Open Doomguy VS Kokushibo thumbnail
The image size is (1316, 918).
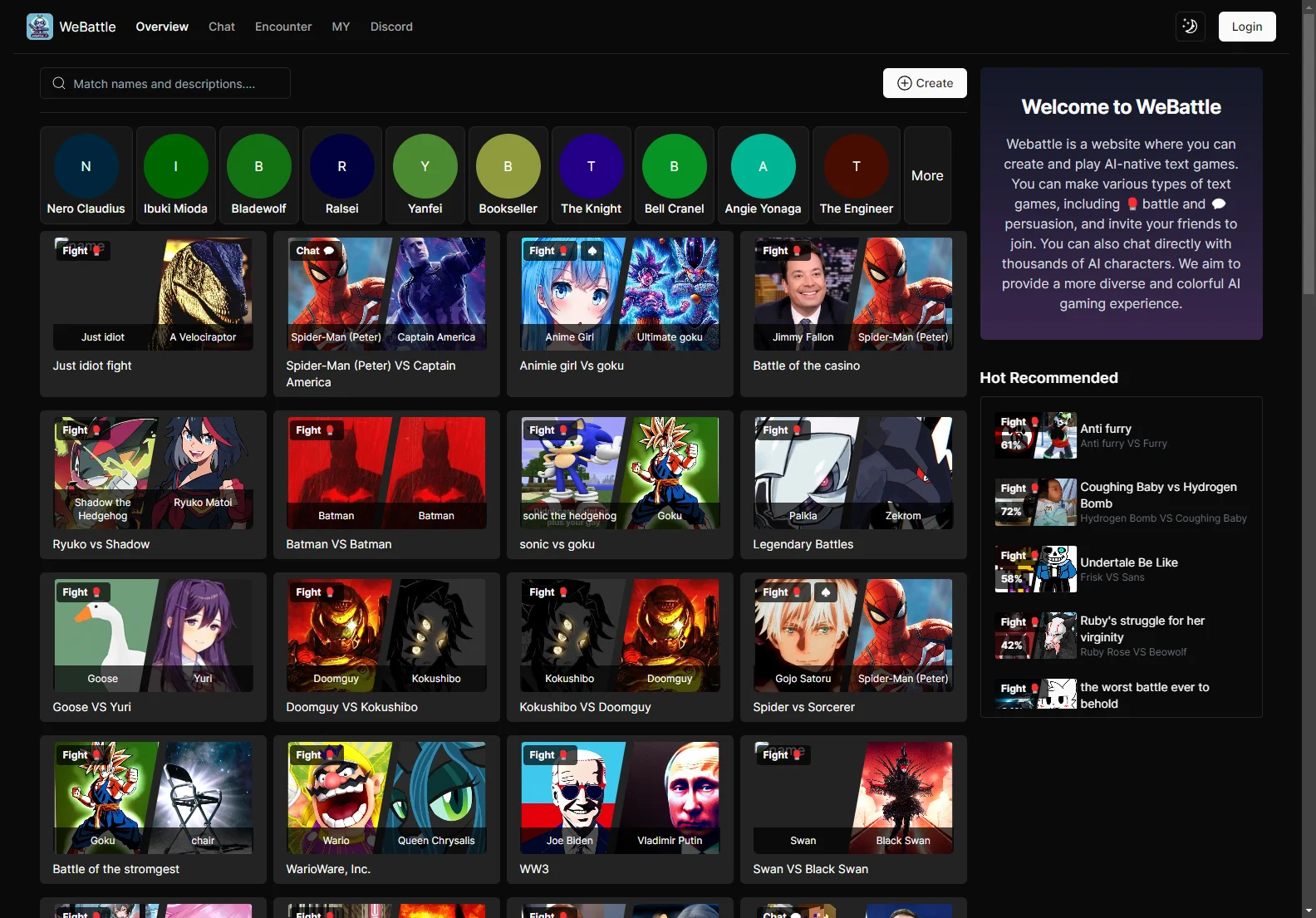click(x=386, y=636)
